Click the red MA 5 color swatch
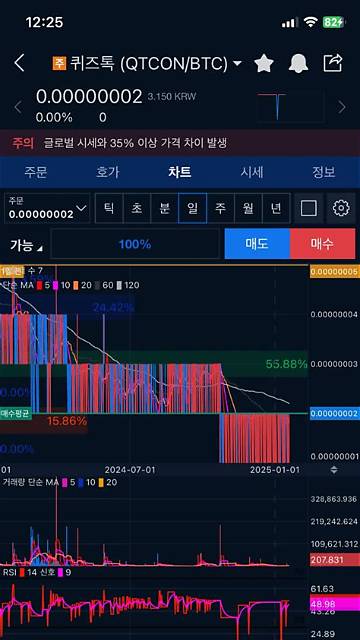 [40, 285]
